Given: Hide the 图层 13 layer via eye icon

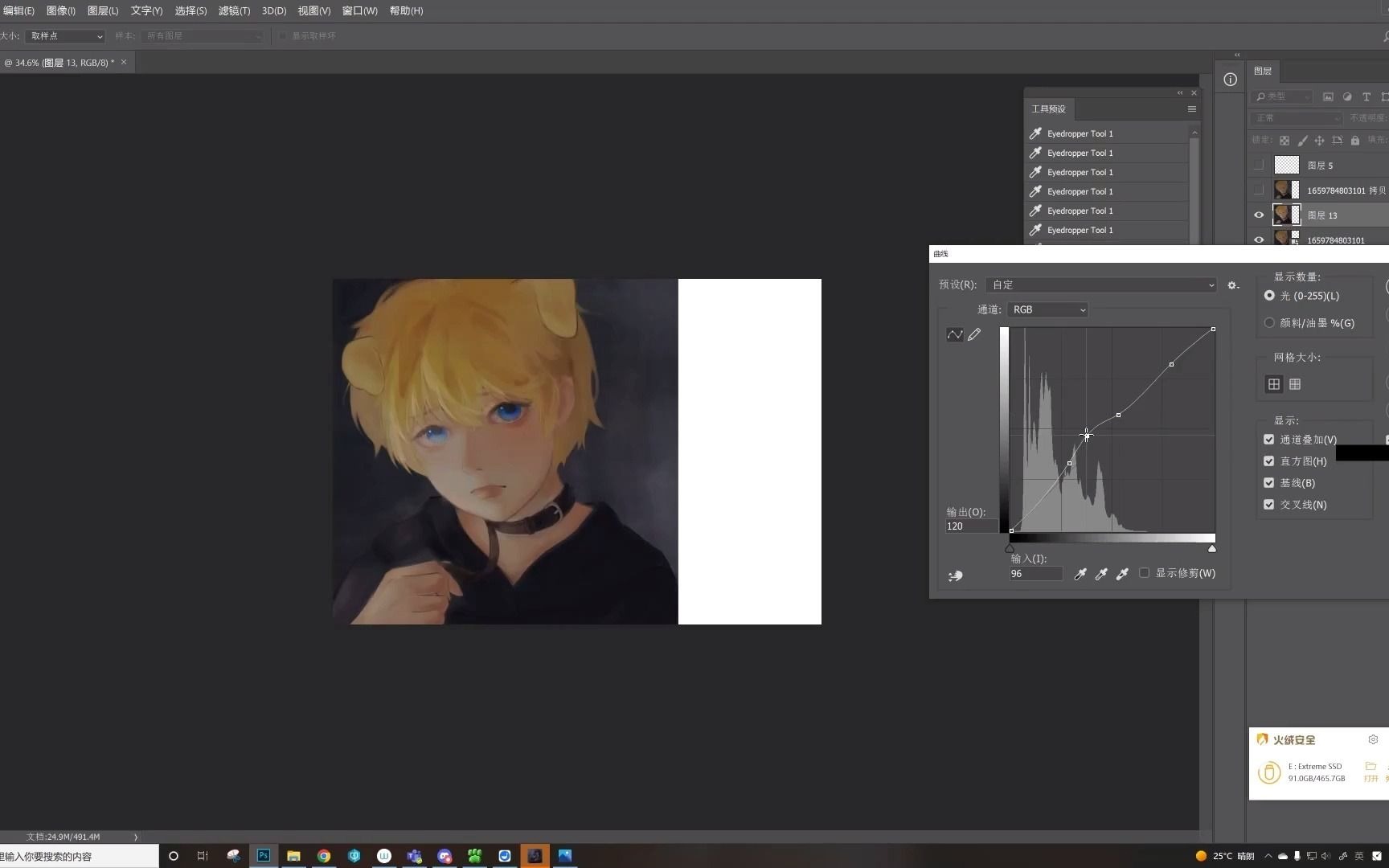Looking at the screenshot, I should pyautogui.click(x=1259, y=215).
